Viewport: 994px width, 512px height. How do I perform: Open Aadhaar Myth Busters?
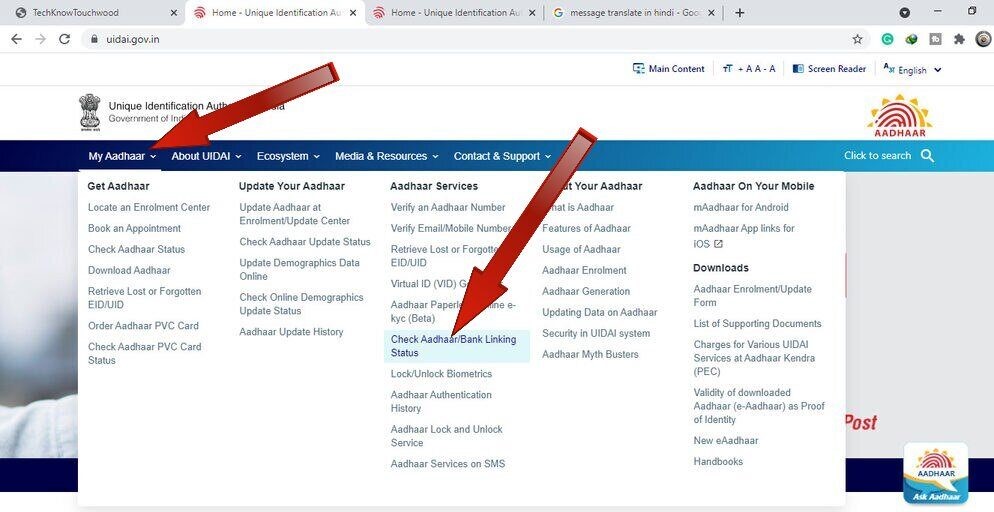click(x=590, y=354)
